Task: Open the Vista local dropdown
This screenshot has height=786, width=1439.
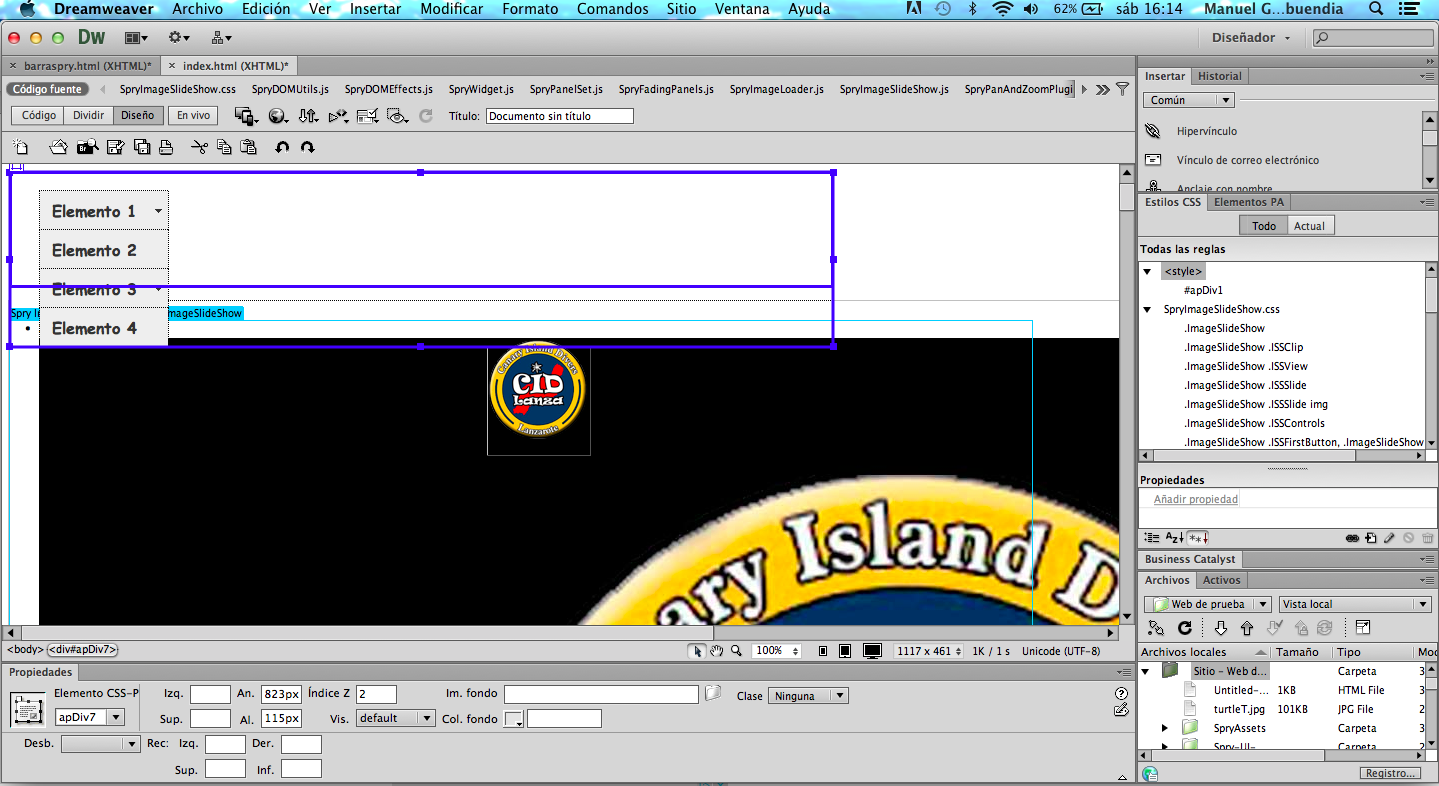Action: [x=1354, y=604]
